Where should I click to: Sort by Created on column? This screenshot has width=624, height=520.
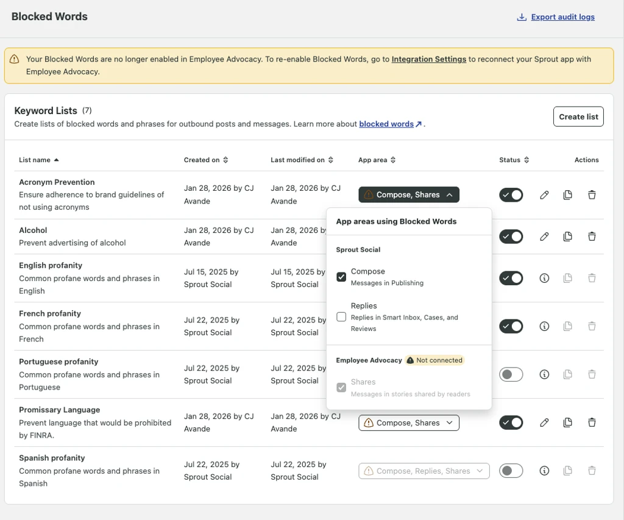tap(206, 160)
